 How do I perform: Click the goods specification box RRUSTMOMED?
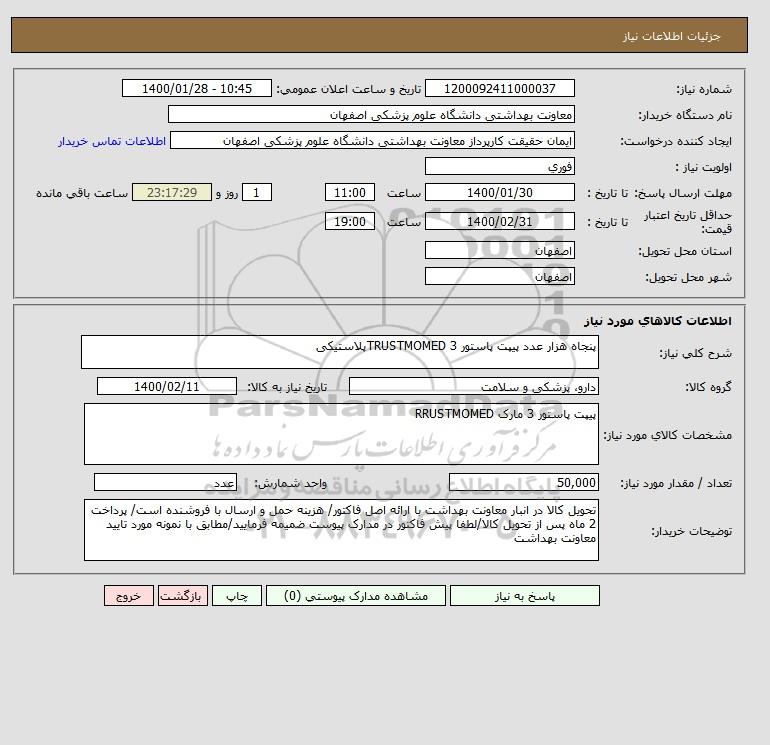coord(341,434)
